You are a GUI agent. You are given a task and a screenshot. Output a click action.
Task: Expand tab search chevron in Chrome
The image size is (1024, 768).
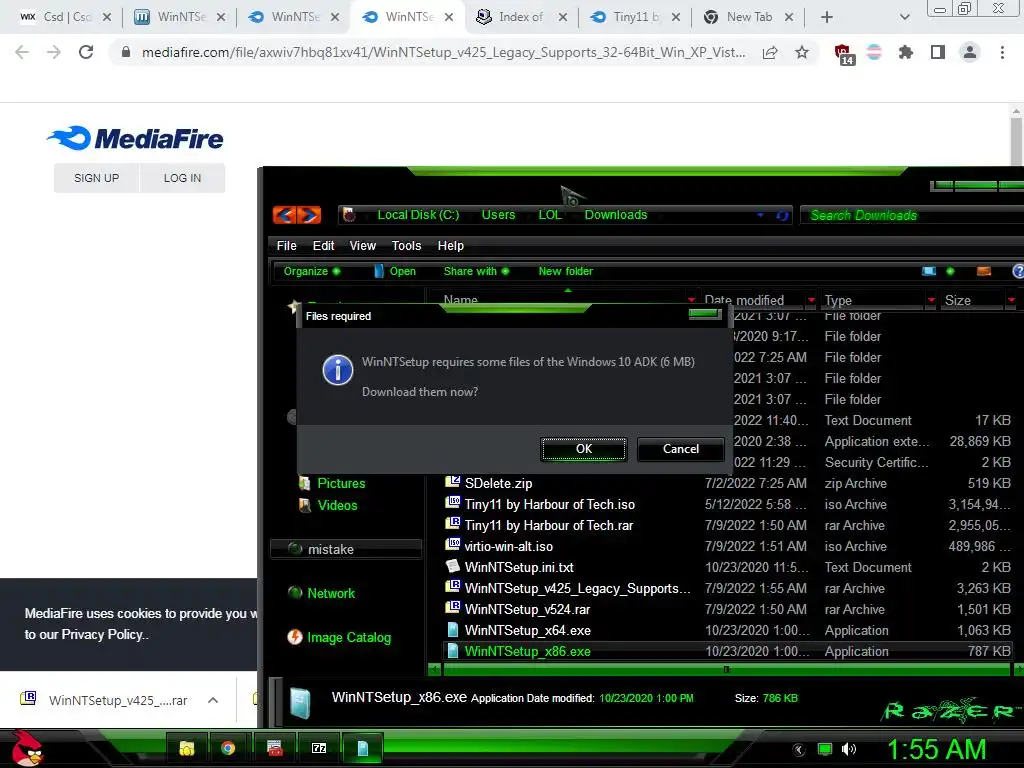coord(904,17)
